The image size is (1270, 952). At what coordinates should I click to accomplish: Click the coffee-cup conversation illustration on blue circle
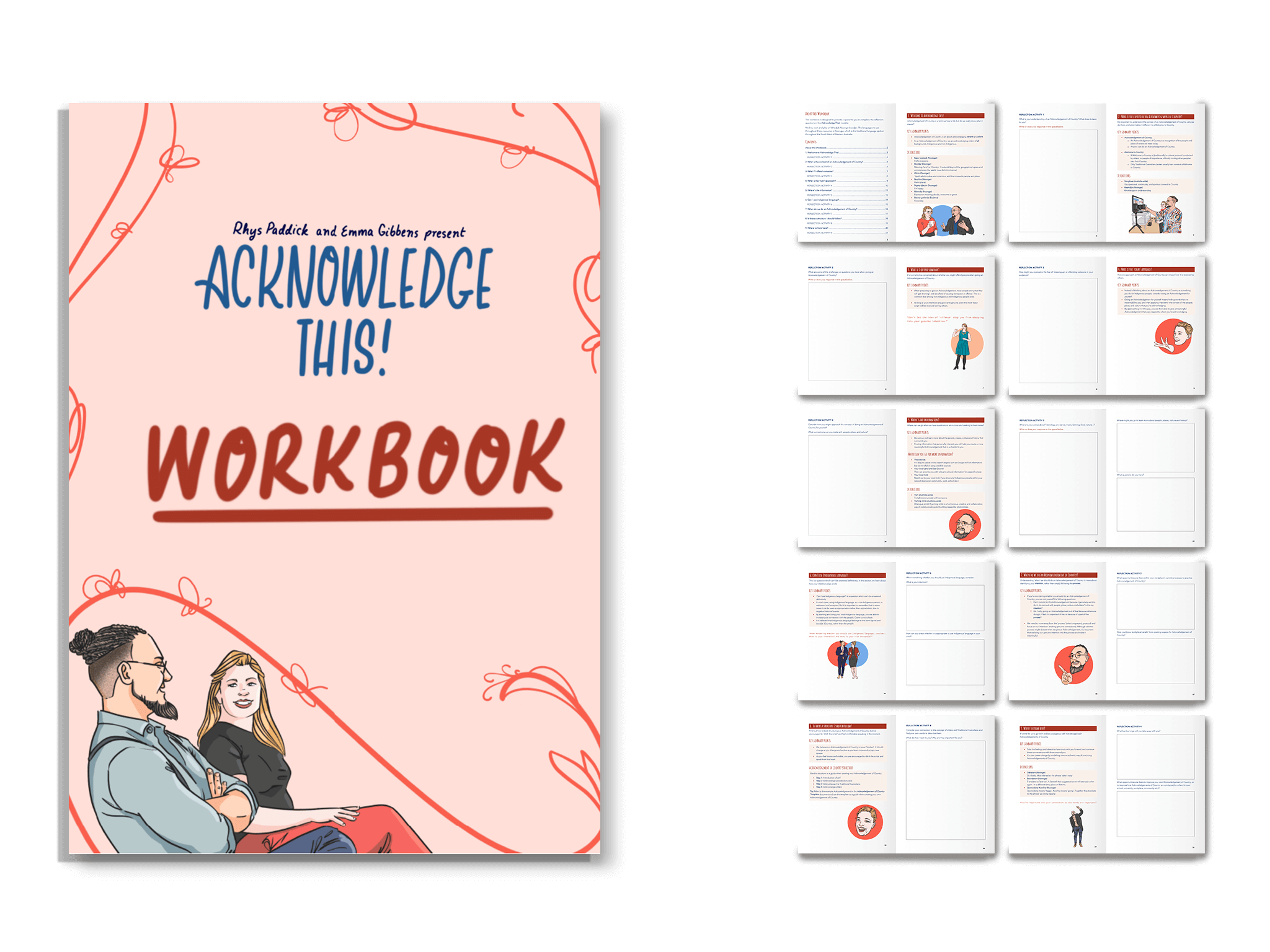click(944, 221)
